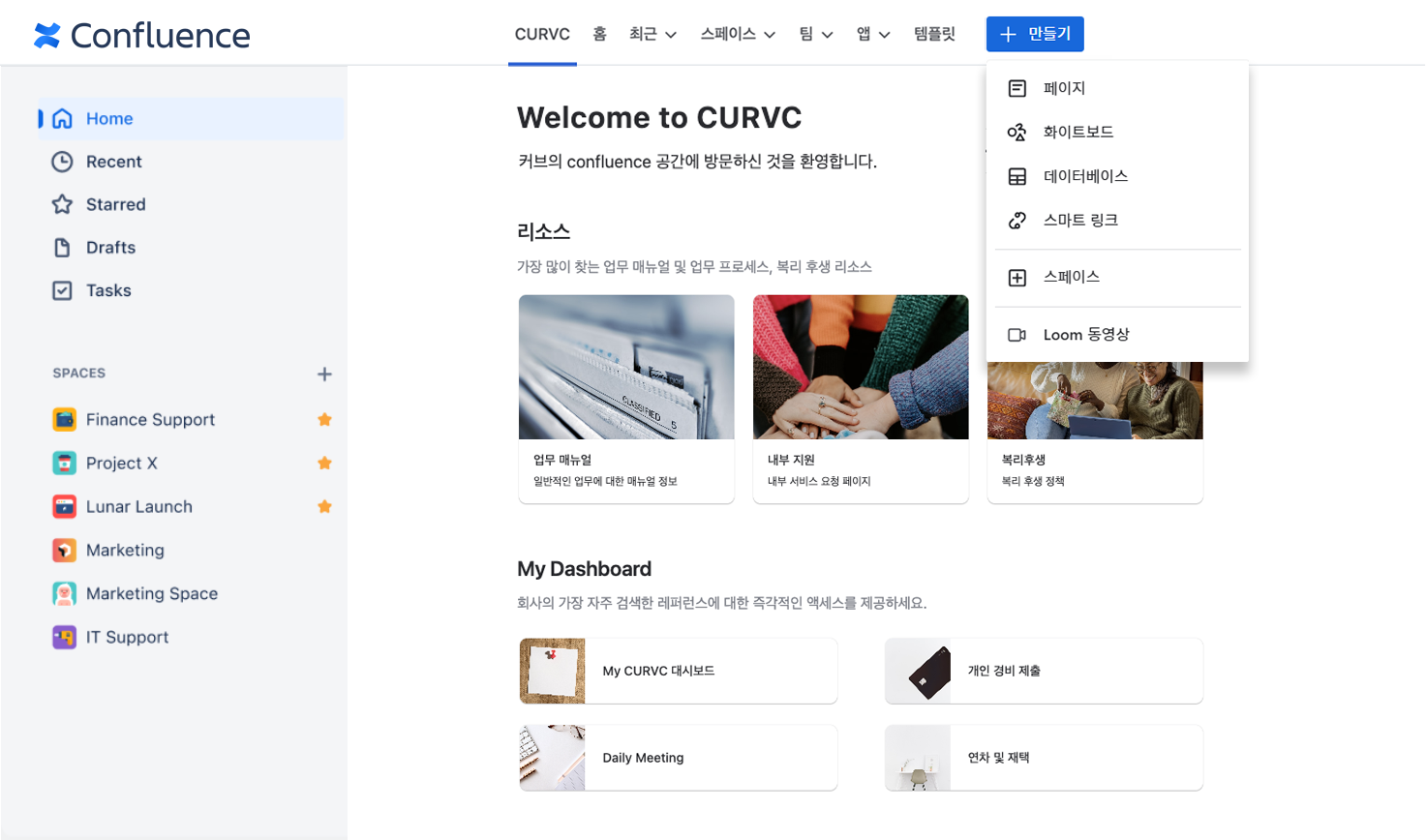Image resolution: width=1426 pixels, height=840 pixels.
Task: Open the 내부 지원 card image
Action: 861,367
